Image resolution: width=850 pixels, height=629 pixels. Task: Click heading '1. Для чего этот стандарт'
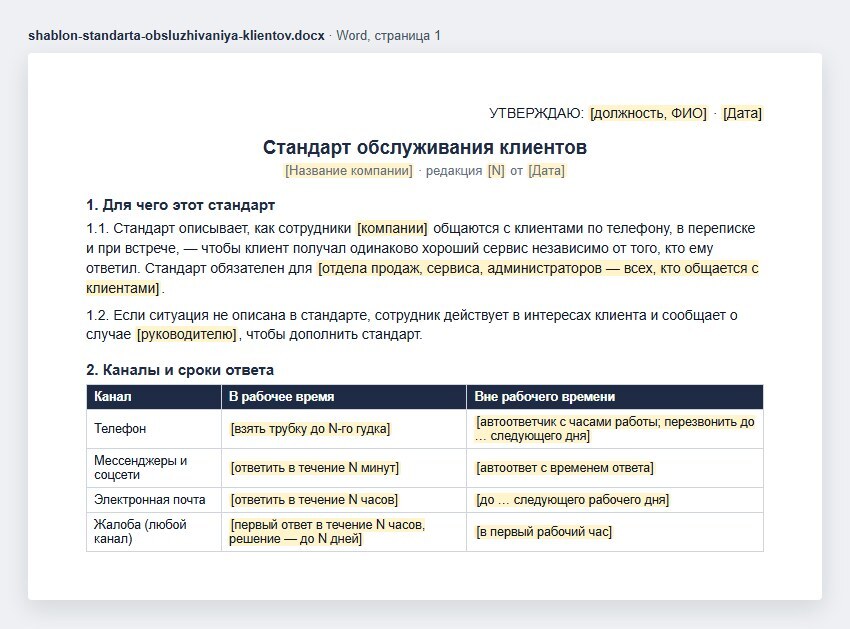(181, 205)
